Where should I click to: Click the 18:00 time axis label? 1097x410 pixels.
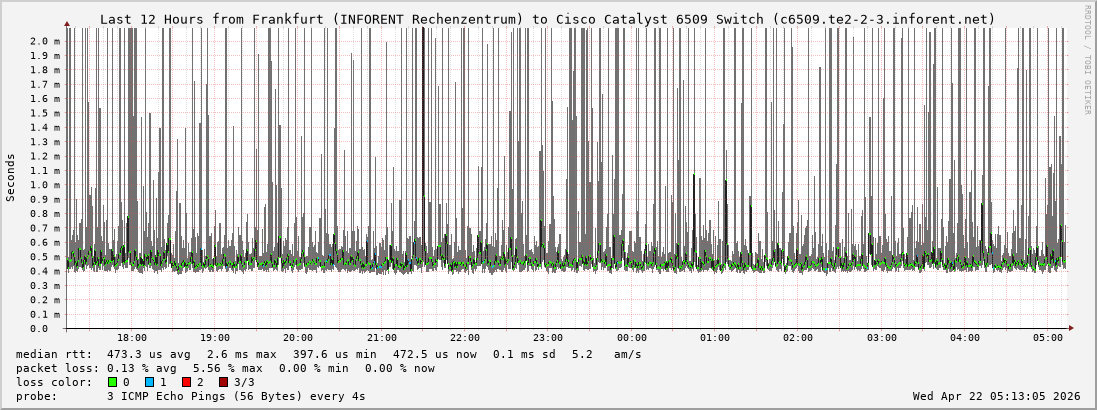131,338
